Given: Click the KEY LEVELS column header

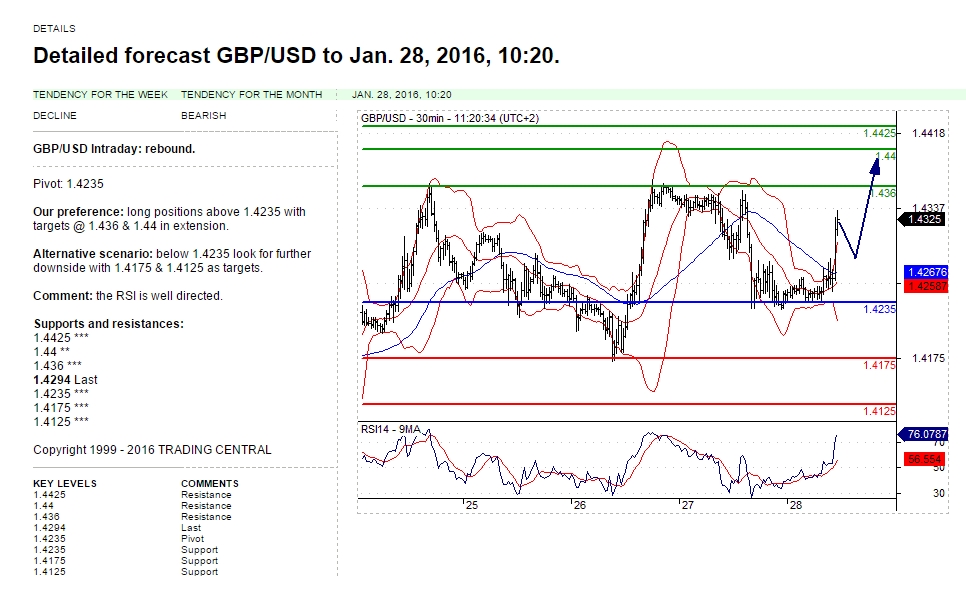Looking at the screenshot, I should tap(65, 484).
